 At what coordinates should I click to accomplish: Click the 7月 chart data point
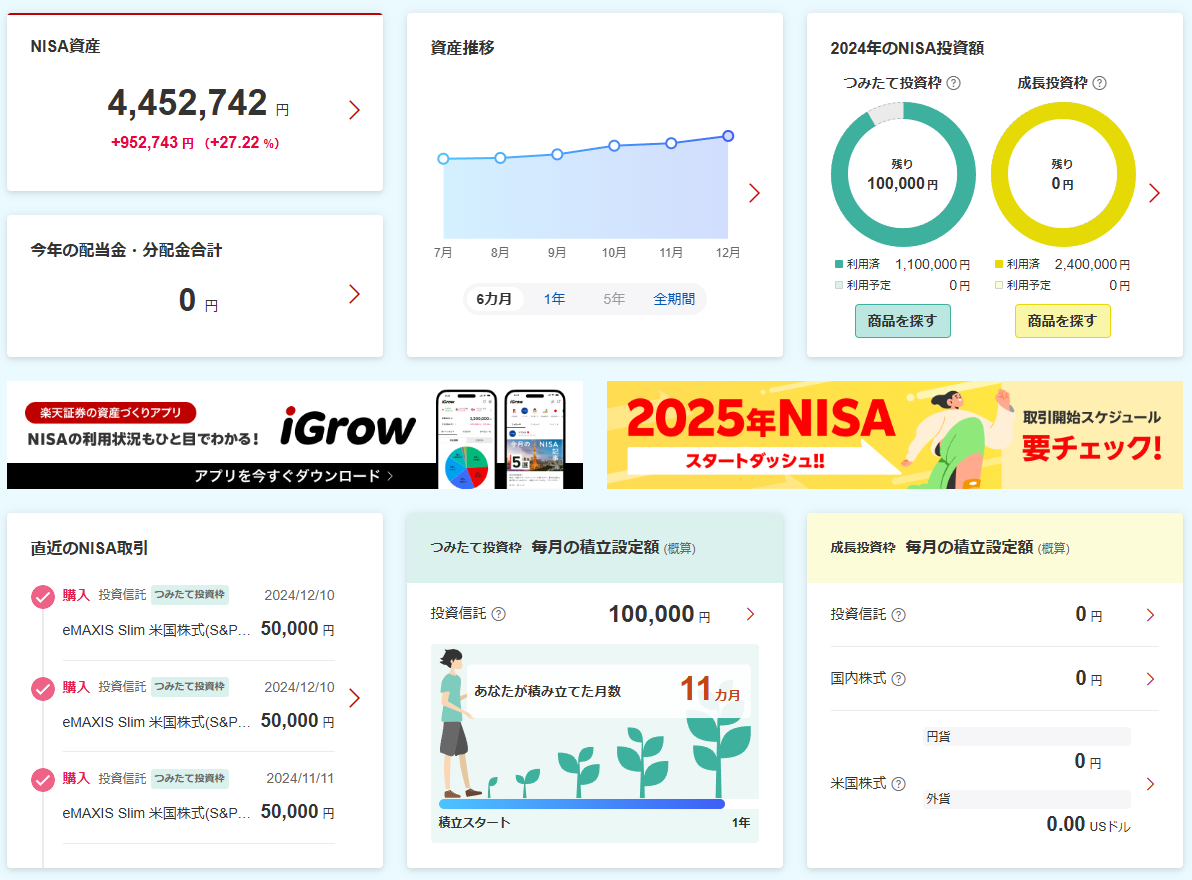[x=443, y=159]
